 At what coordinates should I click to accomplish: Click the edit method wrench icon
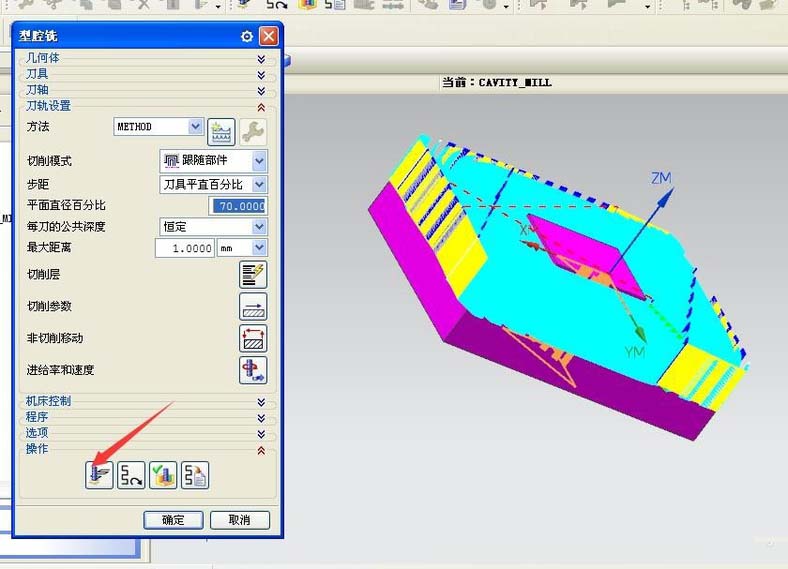point(253,132)
